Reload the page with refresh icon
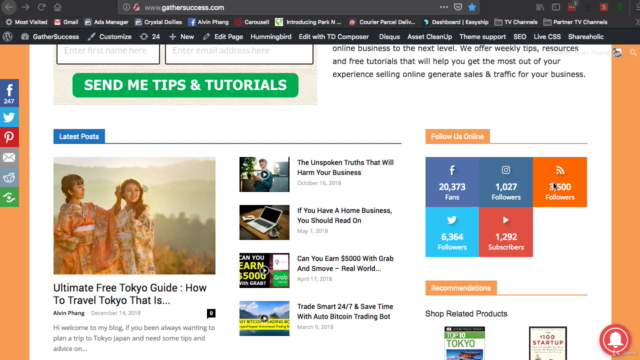Image resolution: width=640 pixels, height=360 pixels. click(x=42, y=7)
